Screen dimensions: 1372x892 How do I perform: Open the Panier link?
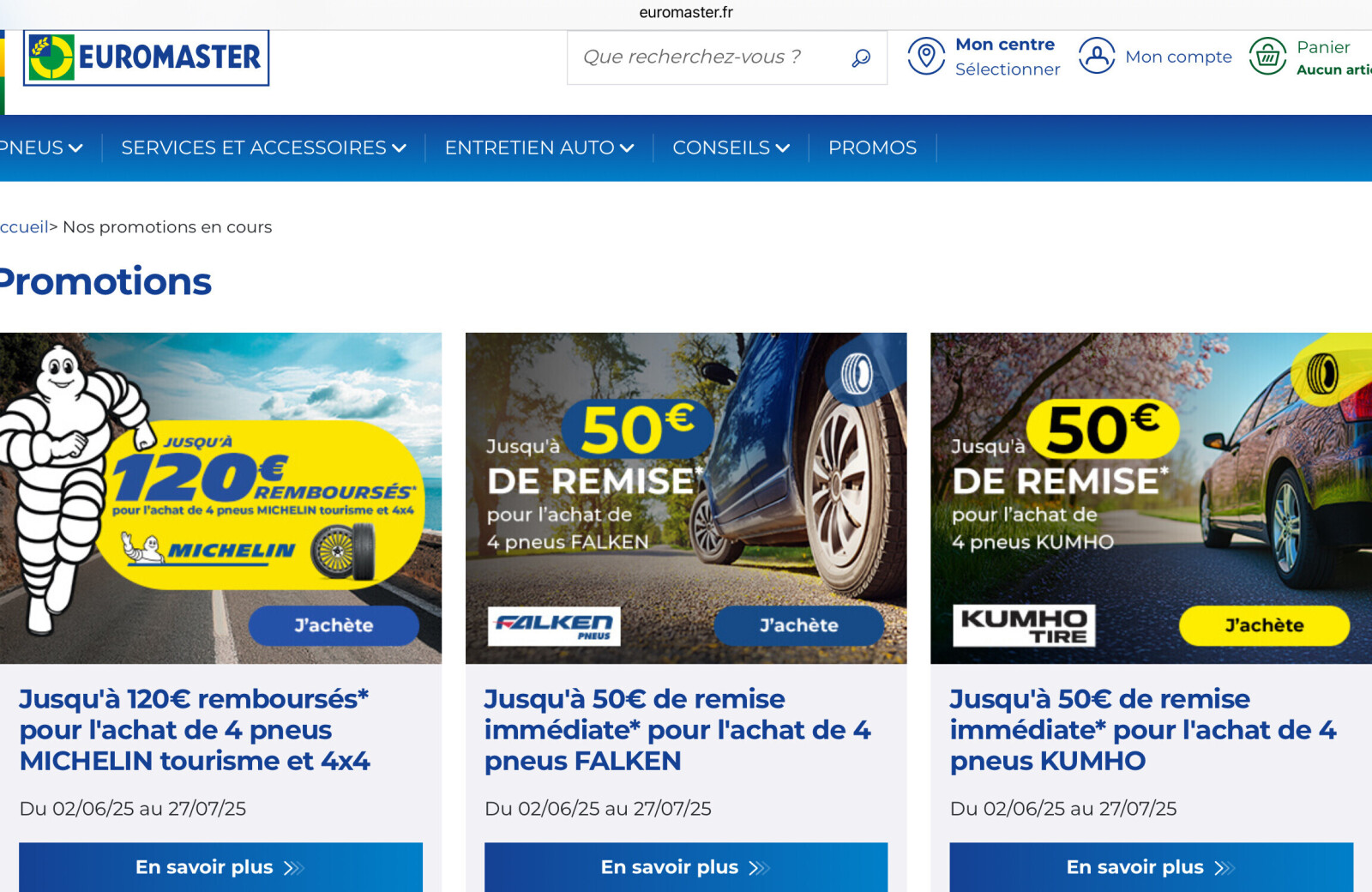[1323, 47]
